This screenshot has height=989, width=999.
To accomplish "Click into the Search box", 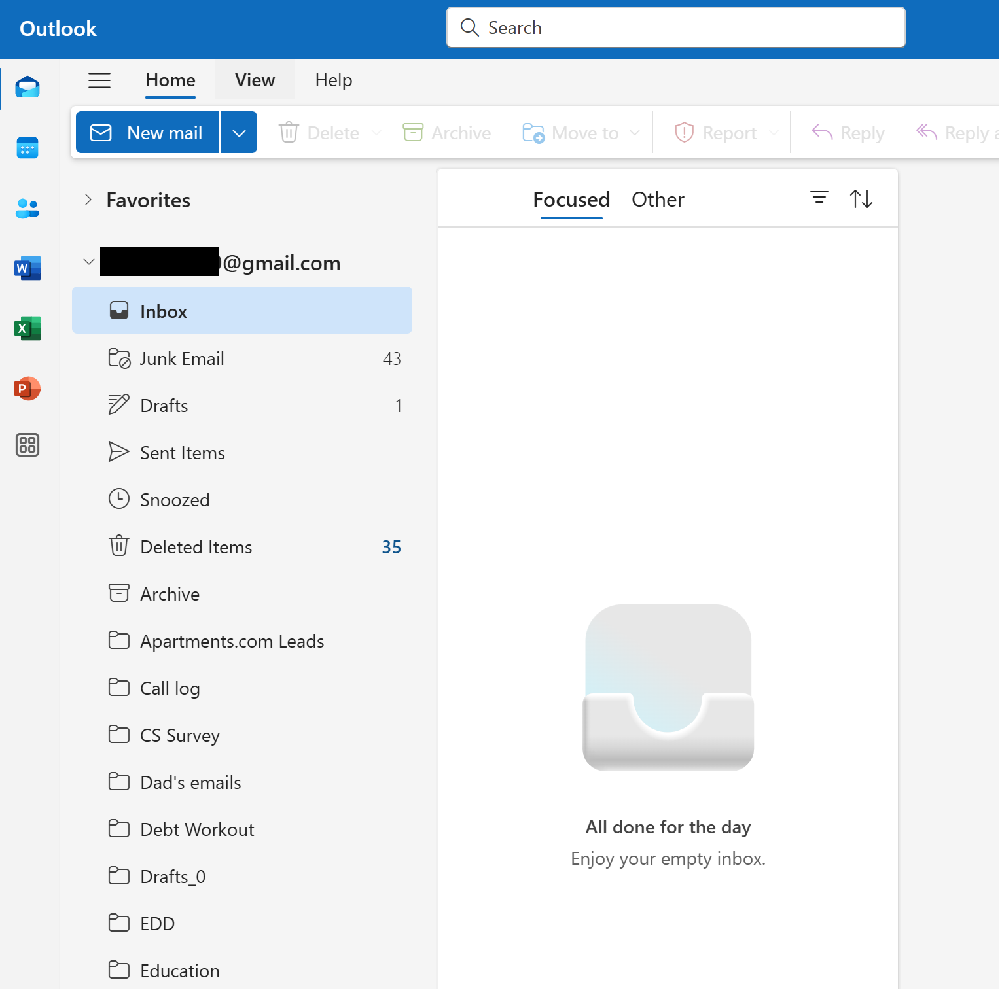I will click(x=675, y=27).
